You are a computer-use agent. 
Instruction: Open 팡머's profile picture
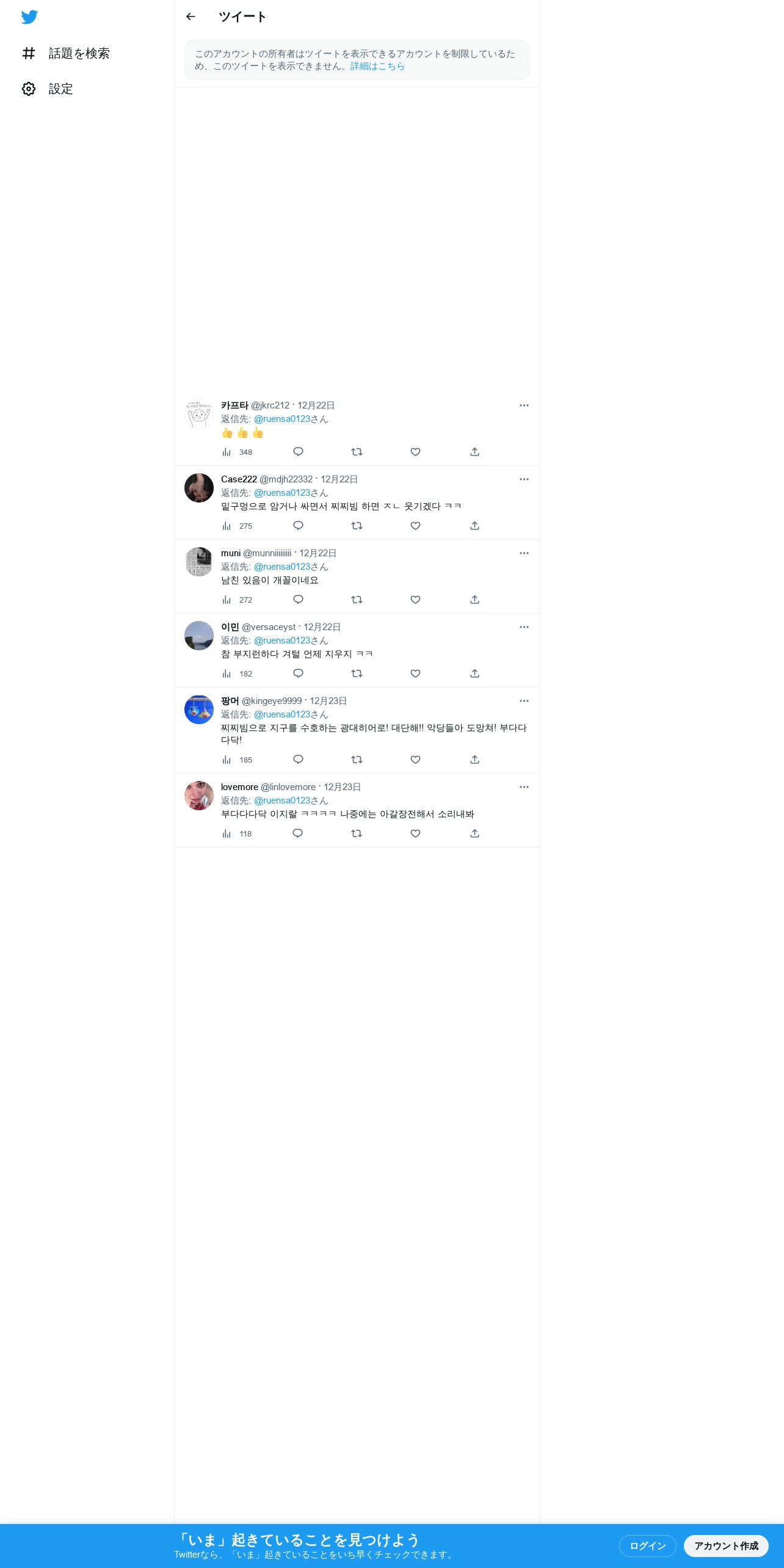pos(199,710)
